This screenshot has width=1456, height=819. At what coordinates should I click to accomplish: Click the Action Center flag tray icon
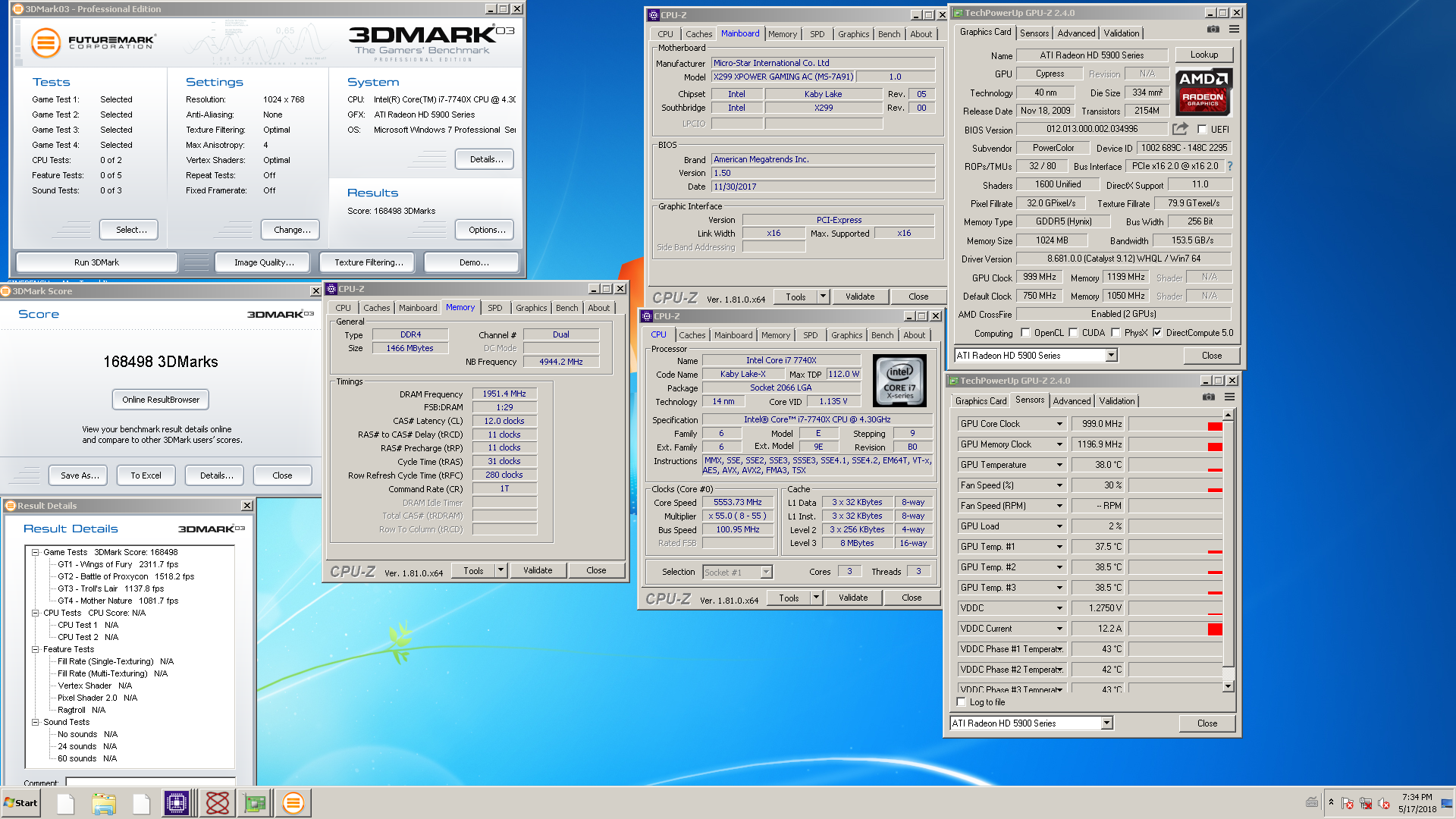click(1348, 803)
